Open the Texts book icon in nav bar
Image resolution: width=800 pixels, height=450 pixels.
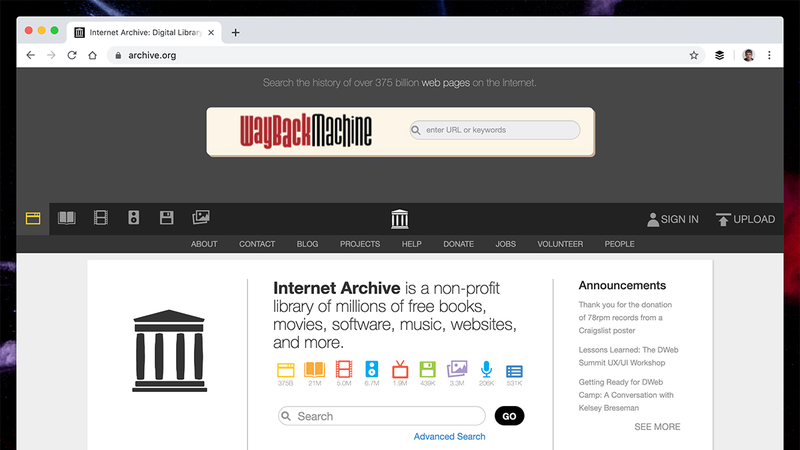click(x=67, y=218)
